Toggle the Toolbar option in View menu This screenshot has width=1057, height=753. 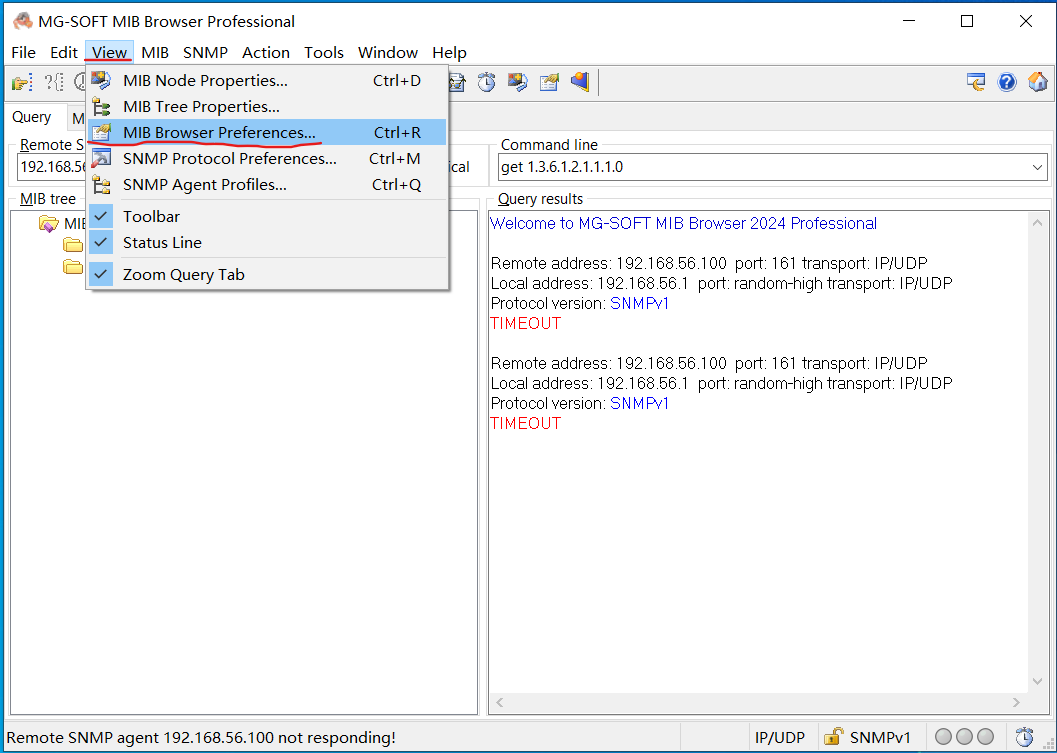click(150, 216)
